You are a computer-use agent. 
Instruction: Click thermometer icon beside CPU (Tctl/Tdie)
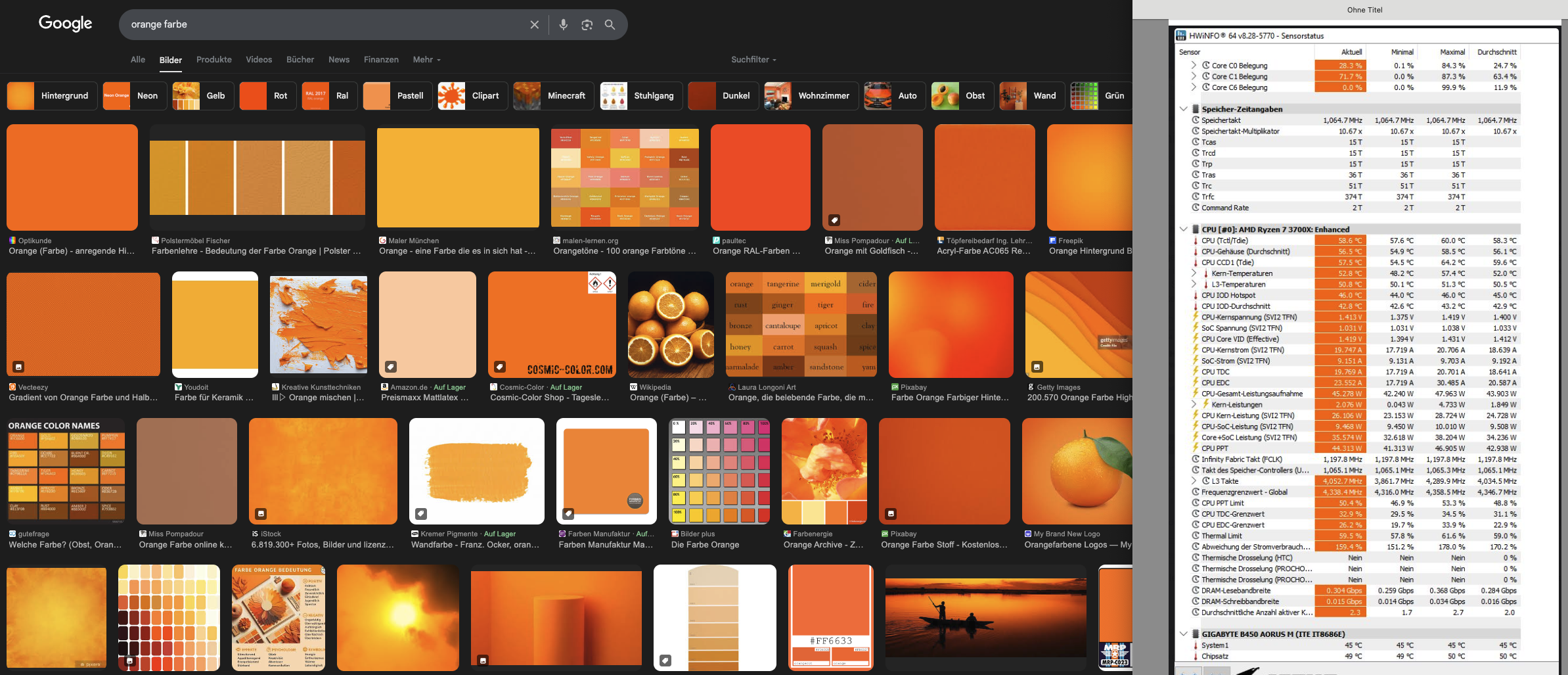1196,241
